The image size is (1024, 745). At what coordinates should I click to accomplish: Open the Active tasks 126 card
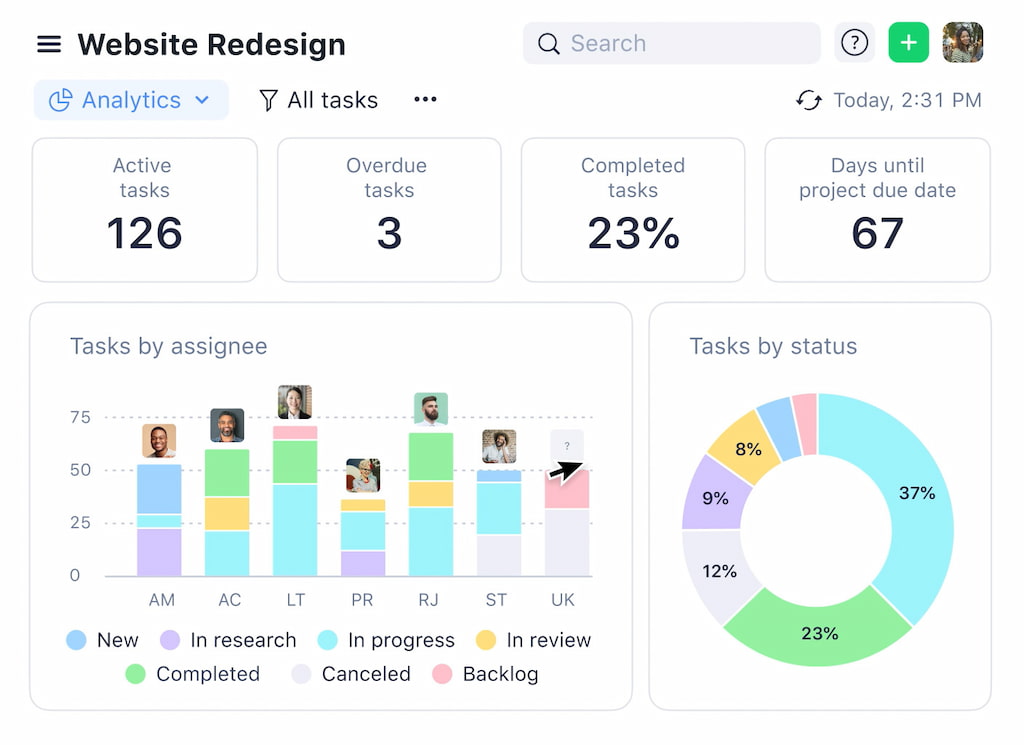(x=144, y=209)
